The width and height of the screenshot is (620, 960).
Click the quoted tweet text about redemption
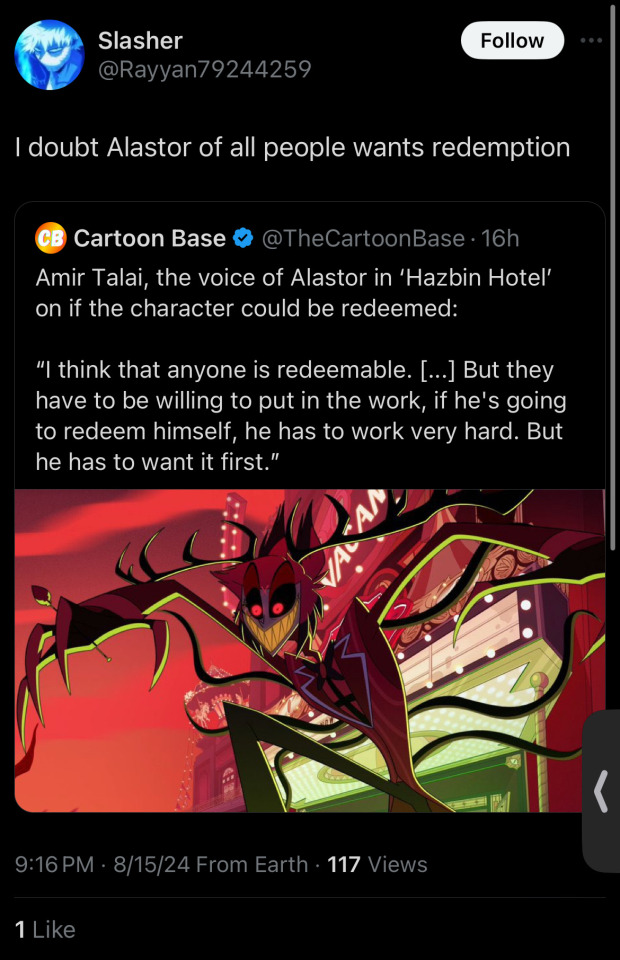(x=301, y=416)
